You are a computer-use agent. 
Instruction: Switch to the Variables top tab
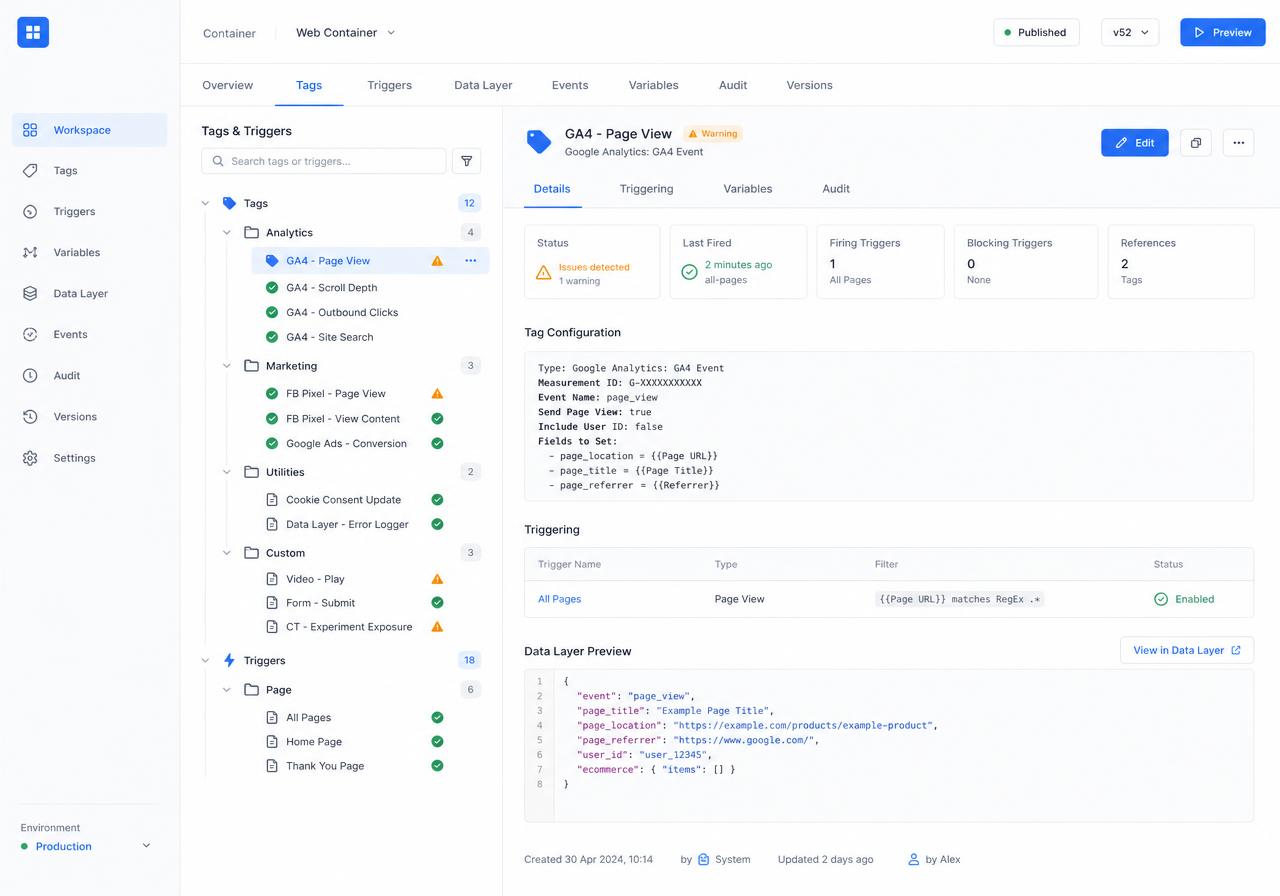tap(654, 85)
